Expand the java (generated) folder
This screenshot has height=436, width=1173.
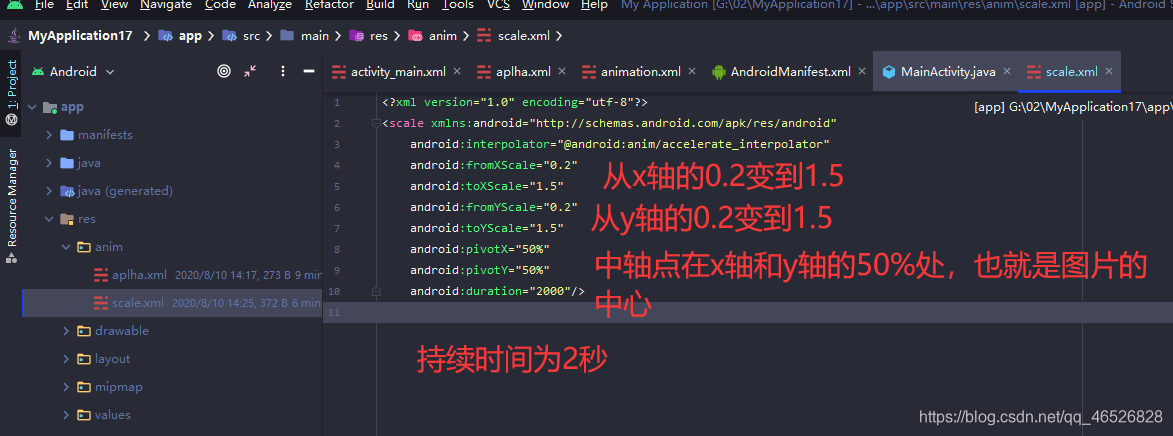coord(49,191)
